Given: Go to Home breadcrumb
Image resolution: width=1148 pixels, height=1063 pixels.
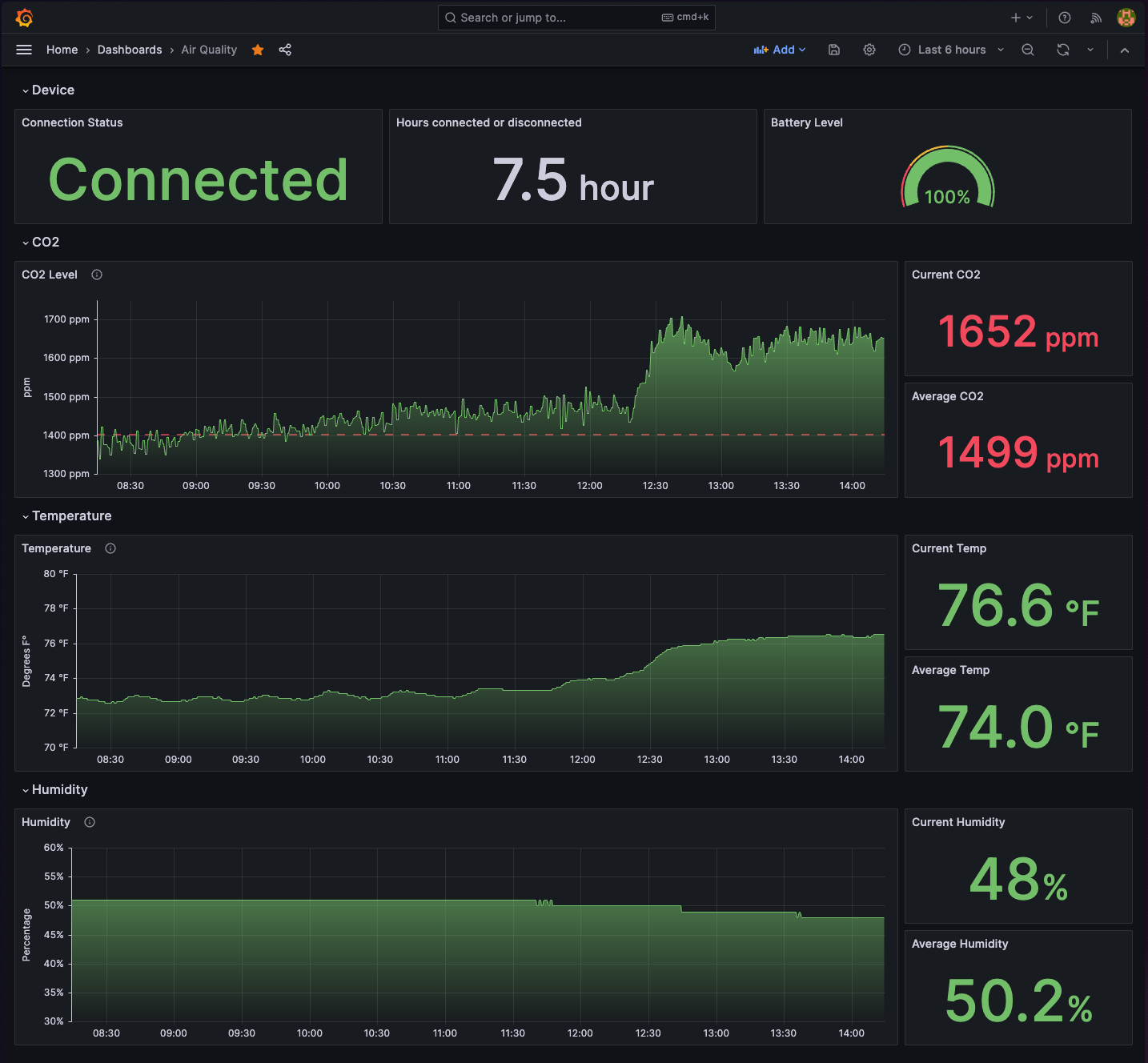Looking at the screenshot, I should coord(62,50).
